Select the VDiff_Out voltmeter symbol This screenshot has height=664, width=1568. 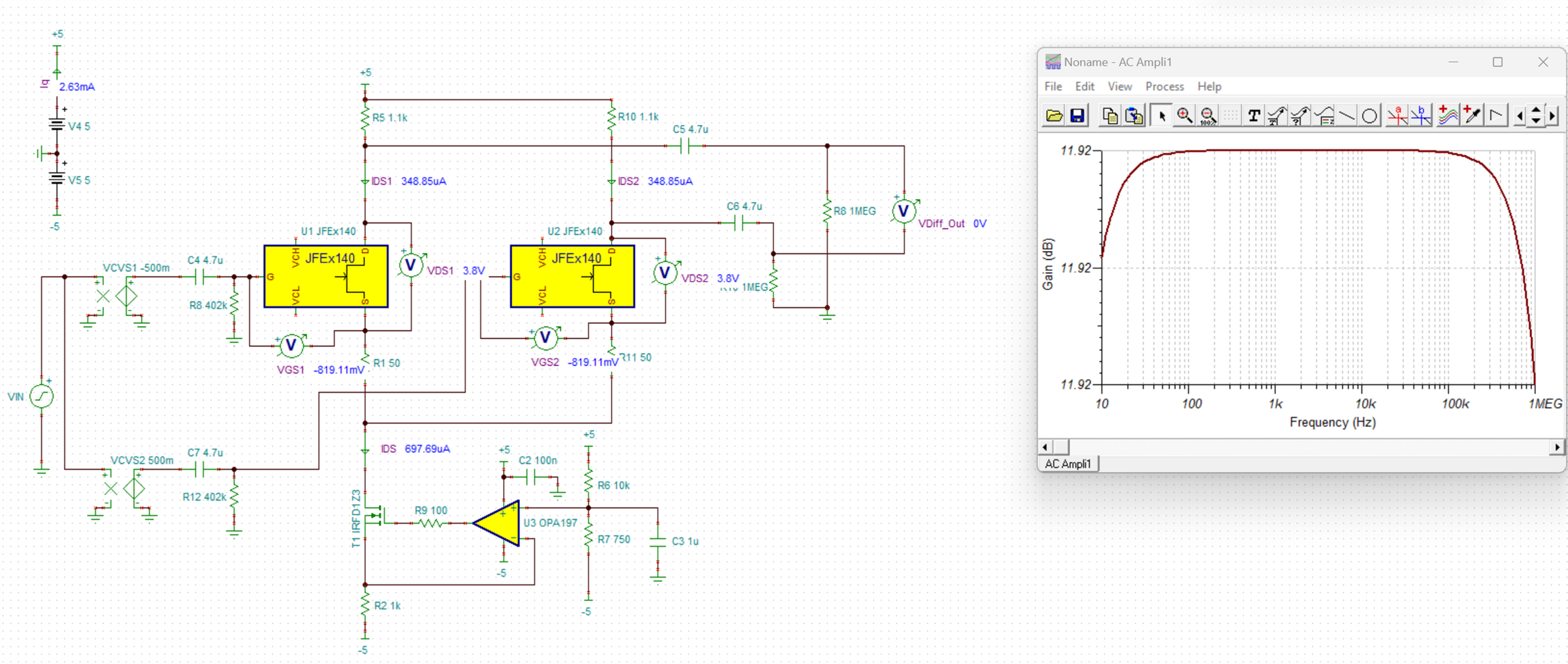point(904,211)
